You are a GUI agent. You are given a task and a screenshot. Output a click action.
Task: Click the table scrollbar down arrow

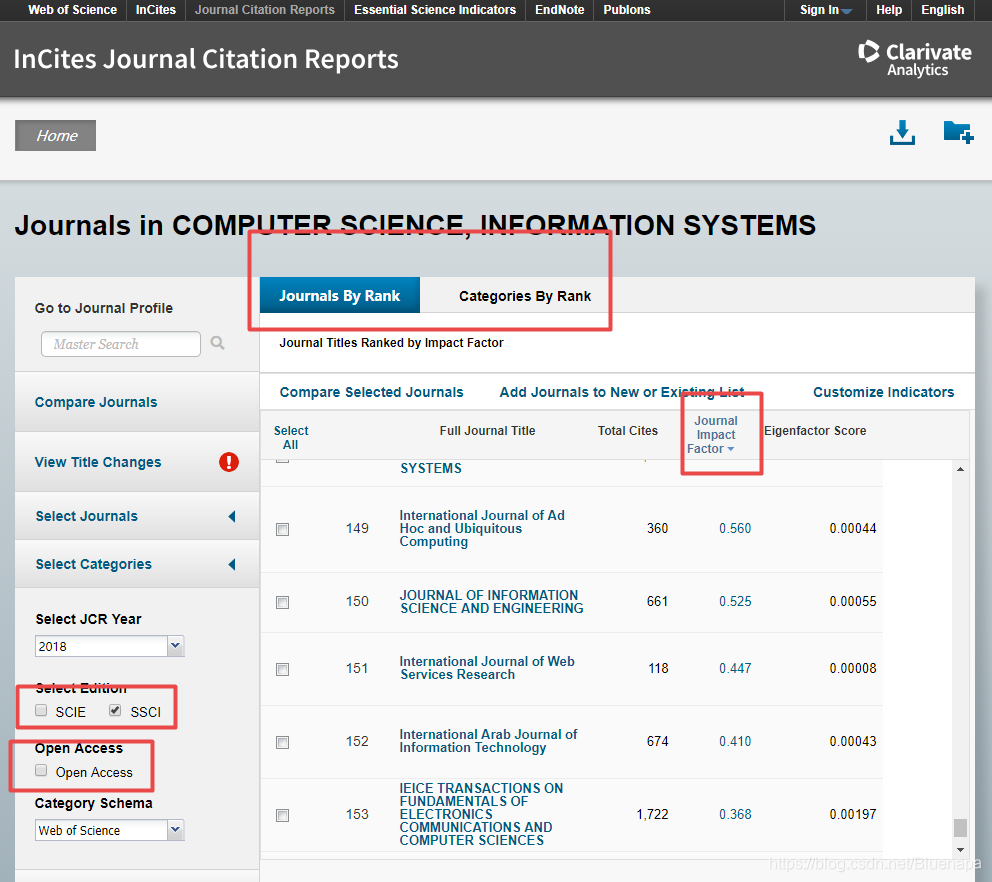960,850
